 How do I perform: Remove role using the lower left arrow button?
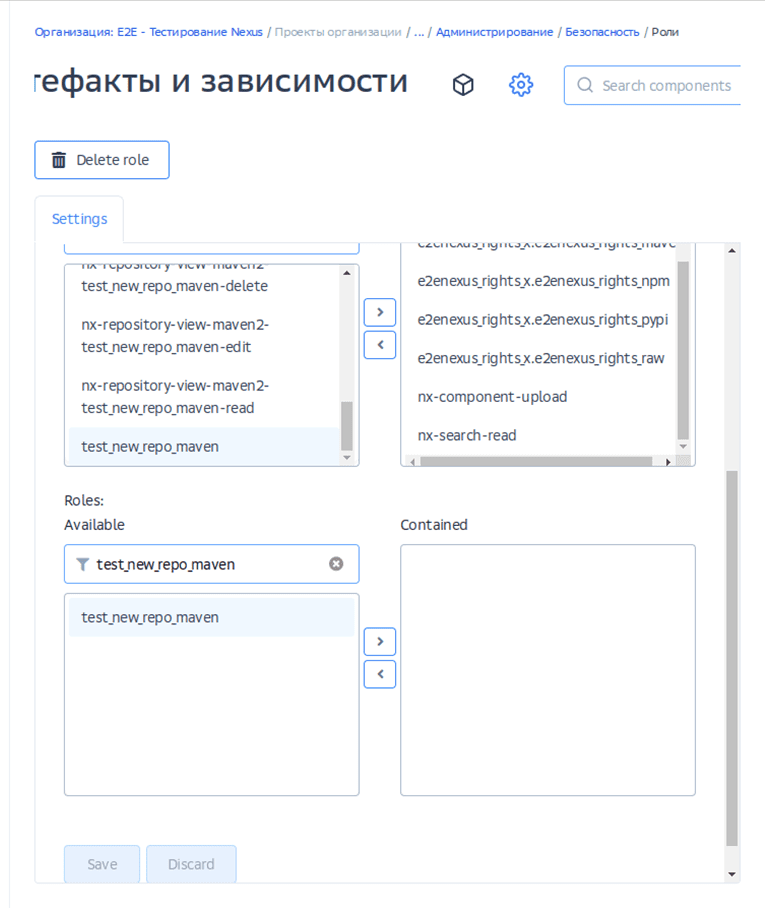(x=380, y=674)
